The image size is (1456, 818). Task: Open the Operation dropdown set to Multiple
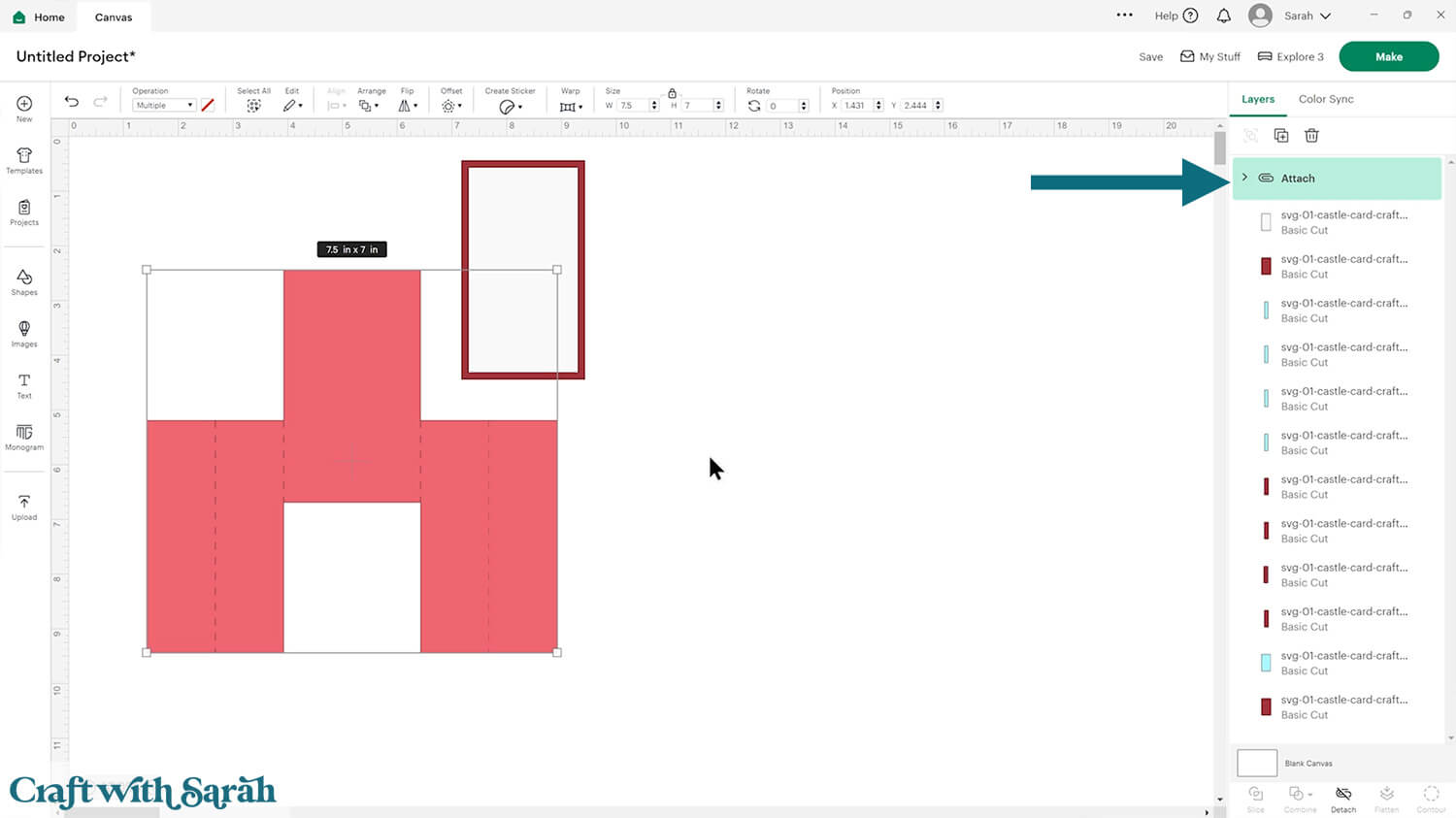point(164,106)
